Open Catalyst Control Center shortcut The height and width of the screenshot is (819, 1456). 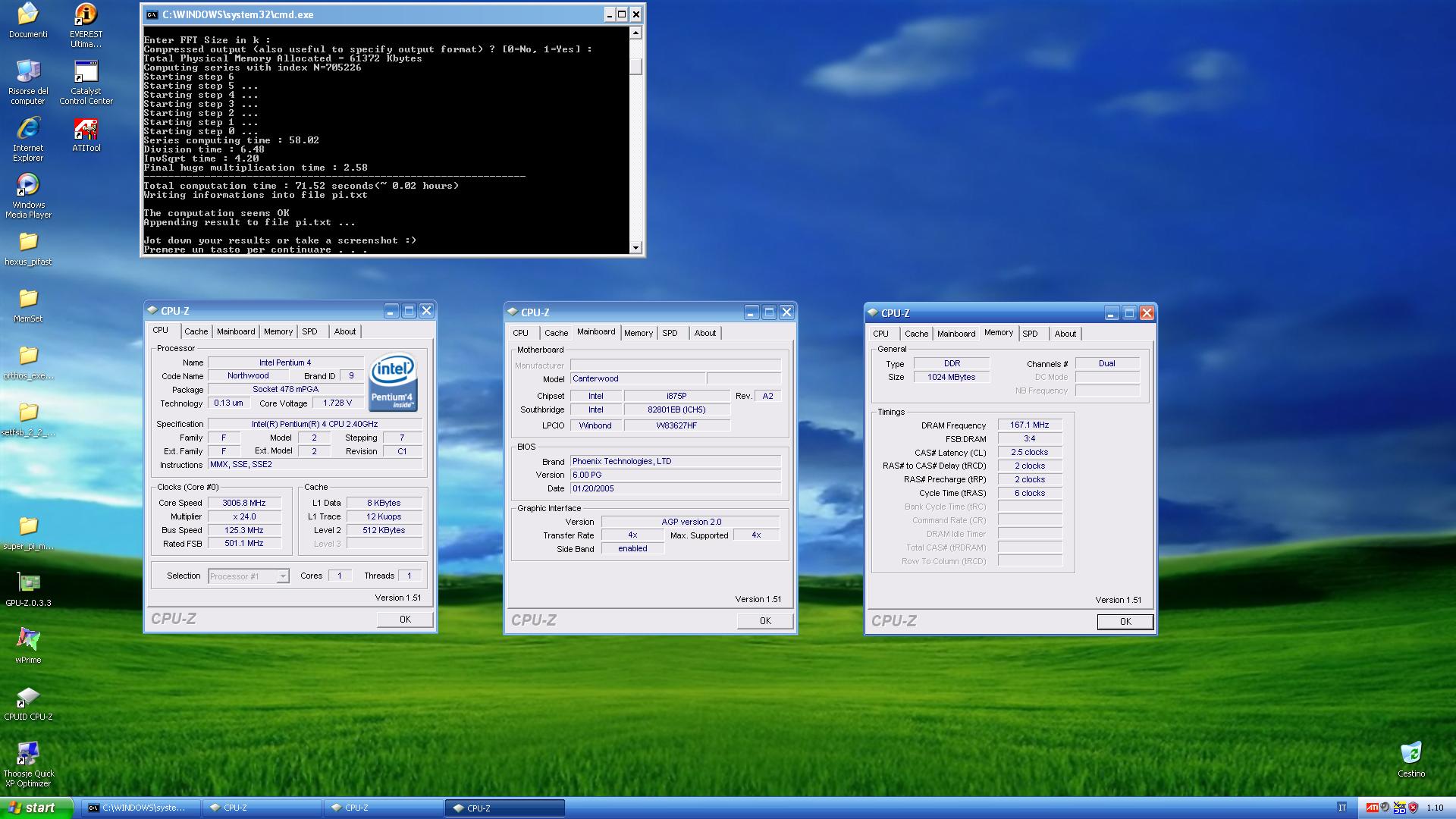tap(86, 82)
